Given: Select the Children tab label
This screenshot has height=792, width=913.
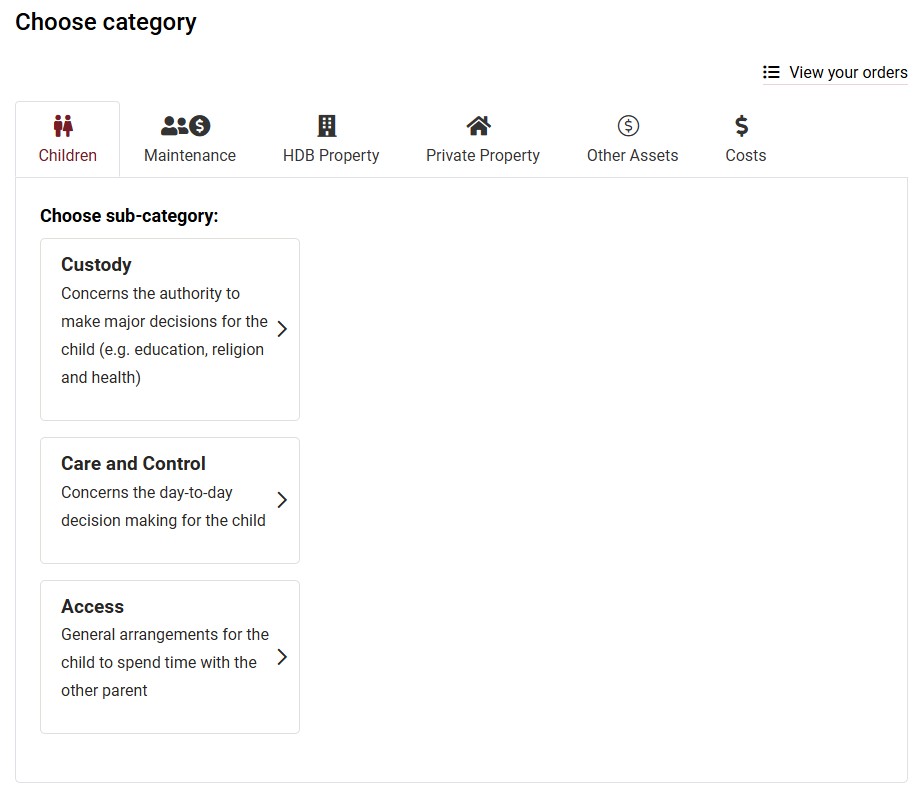Looking at the screenshot, I should 68,155.
